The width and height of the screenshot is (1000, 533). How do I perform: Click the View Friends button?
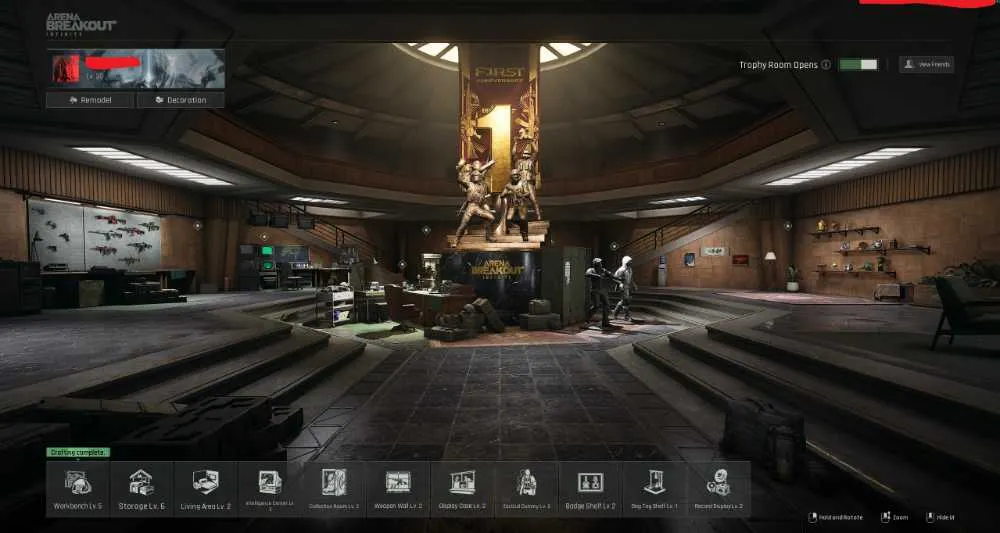[x=926, y=64]
